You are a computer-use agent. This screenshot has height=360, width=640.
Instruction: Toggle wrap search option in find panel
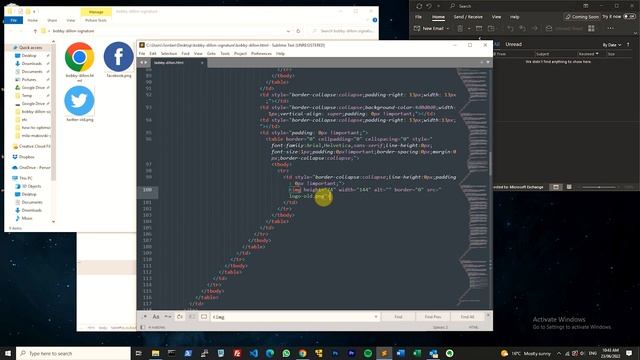click(180, 317)
